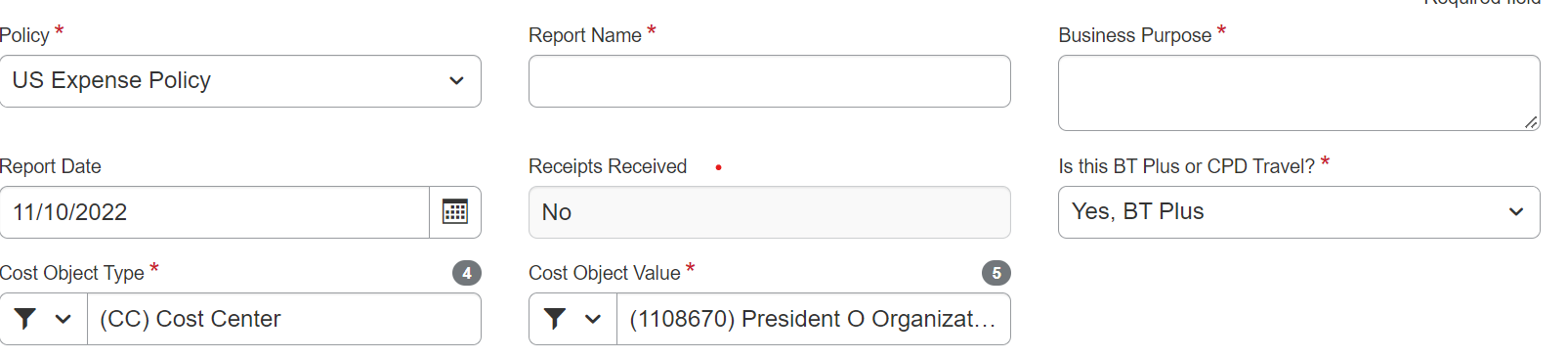This screenshot has width=1568, height=358.
Task: Expand Cost Object Value filter chevron
Action: (593, 319)
